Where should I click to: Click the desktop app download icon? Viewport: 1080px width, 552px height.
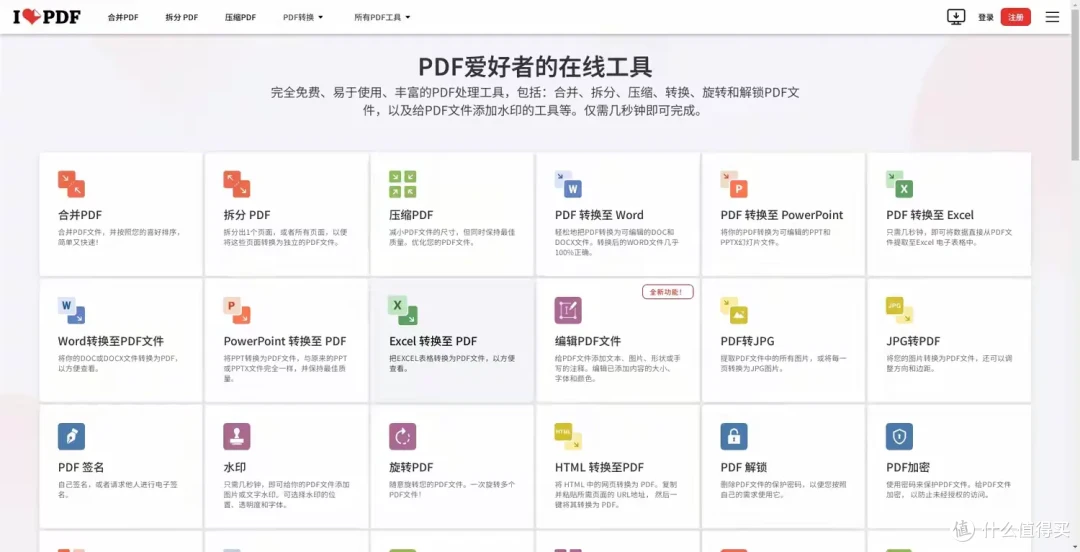pos(956,17)
